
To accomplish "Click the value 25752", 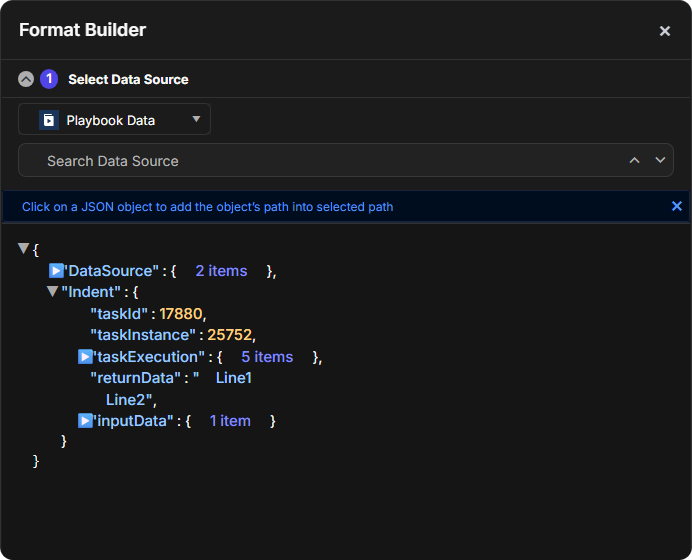I will pos(229,335).
